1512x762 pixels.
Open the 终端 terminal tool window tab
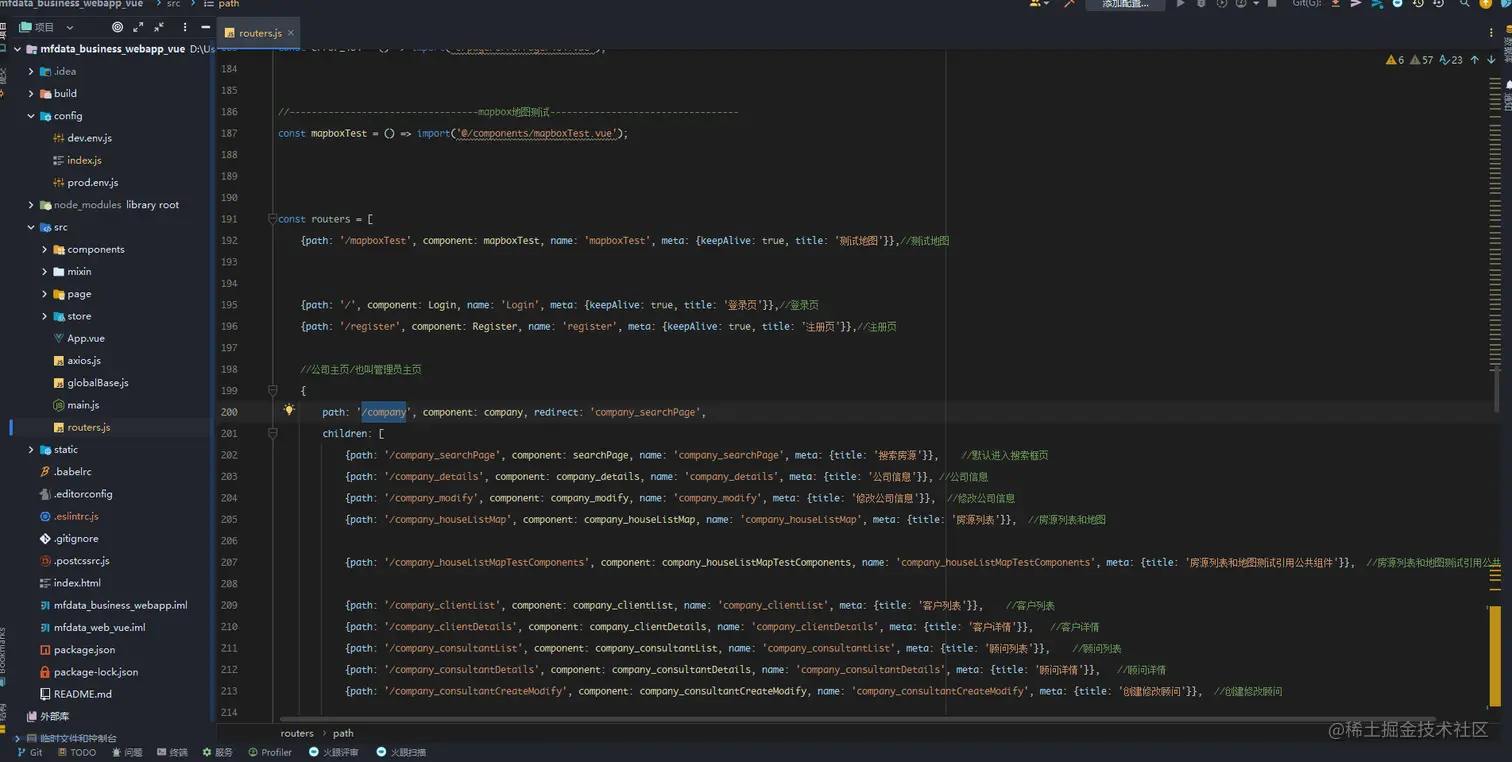point(172,752)
